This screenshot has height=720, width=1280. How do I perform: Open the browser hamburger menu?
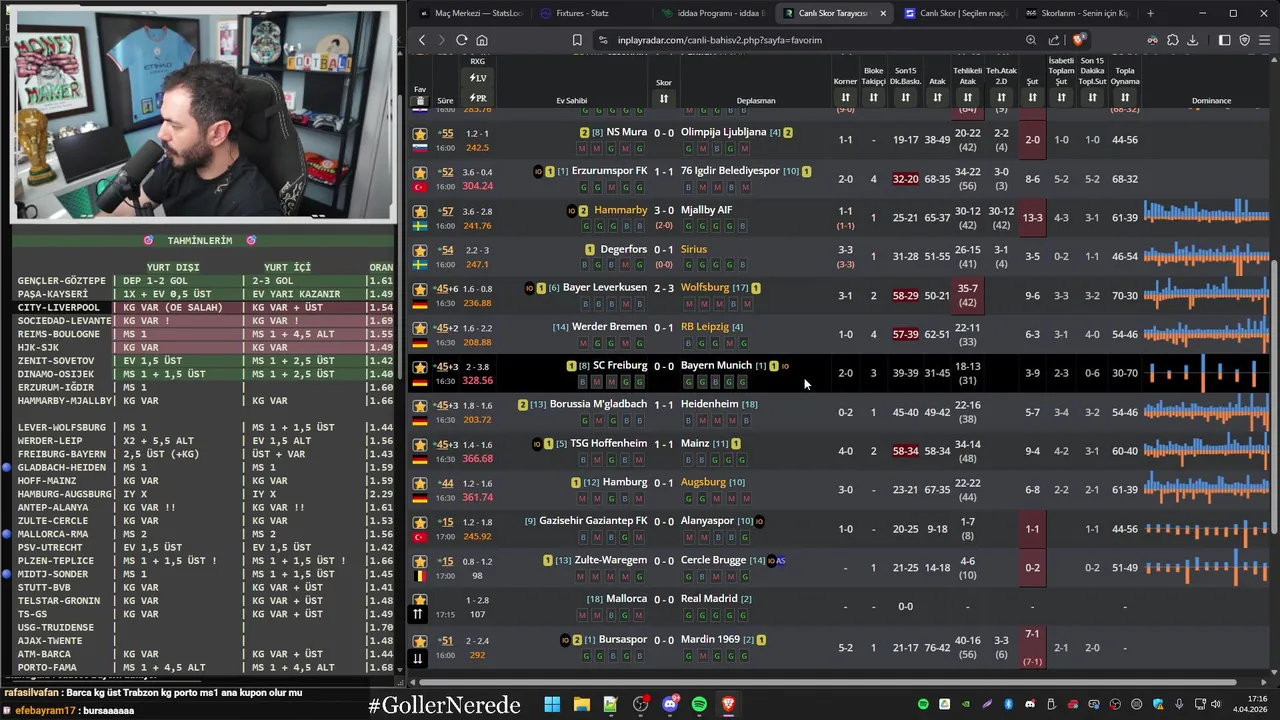pyautogui.click(x=1265, y=40)
